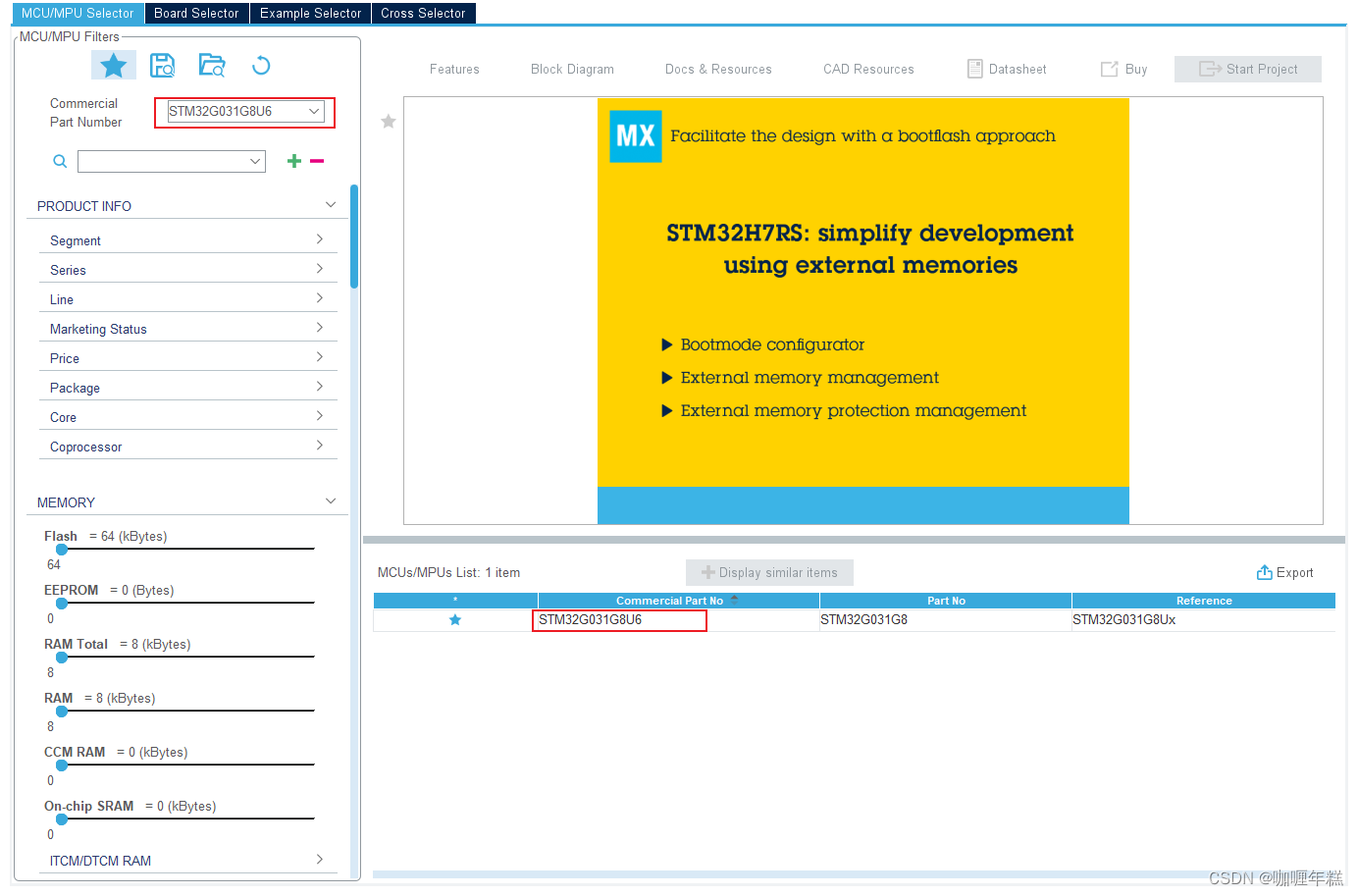The width and height of the screenshot is (1358, 896).
Task: Click the RAM Total slider handle
Action: point(62,658)
